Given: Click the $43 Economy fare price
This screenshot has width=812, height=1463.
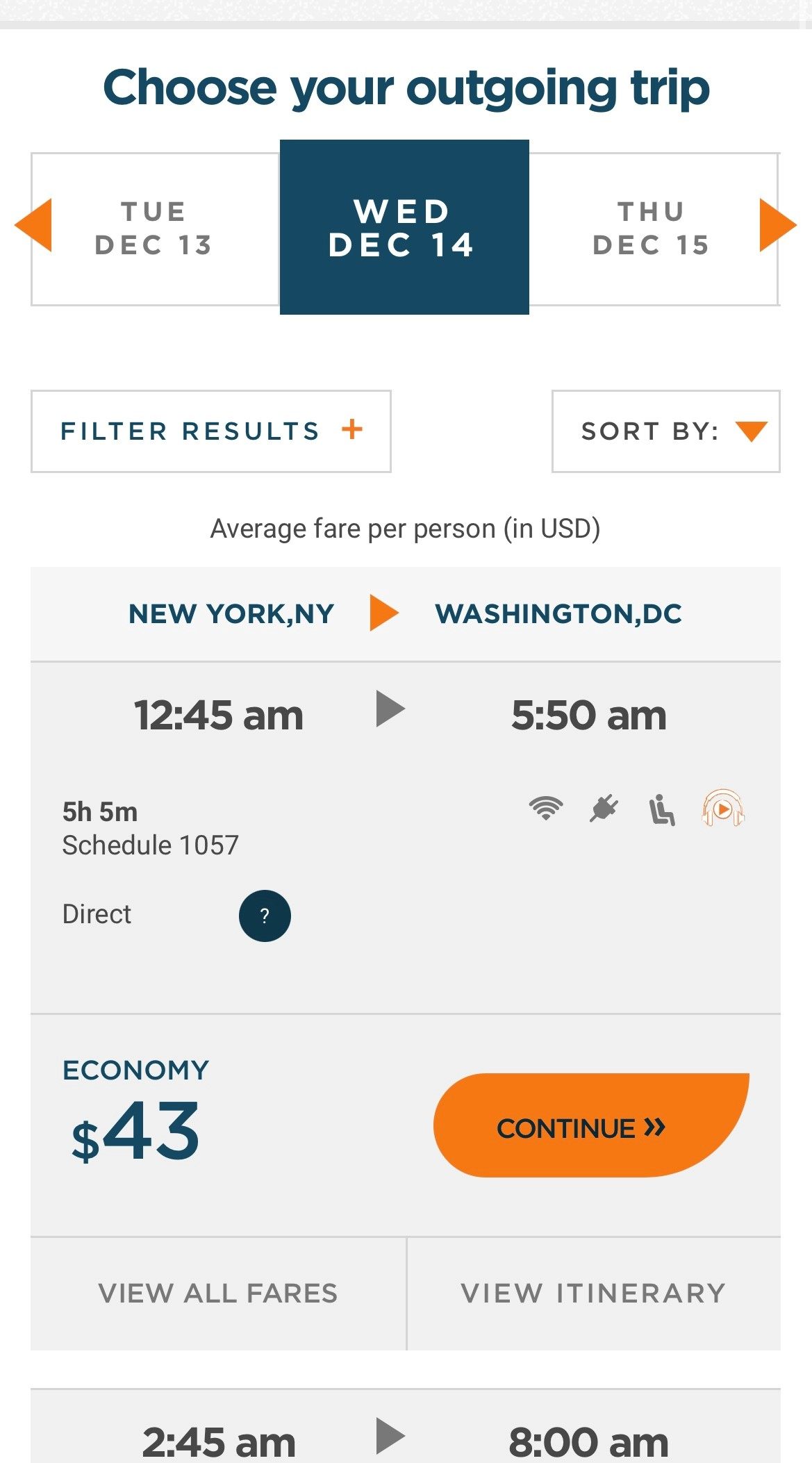Looking at the screenshot, I should [x=136, y=1131].
